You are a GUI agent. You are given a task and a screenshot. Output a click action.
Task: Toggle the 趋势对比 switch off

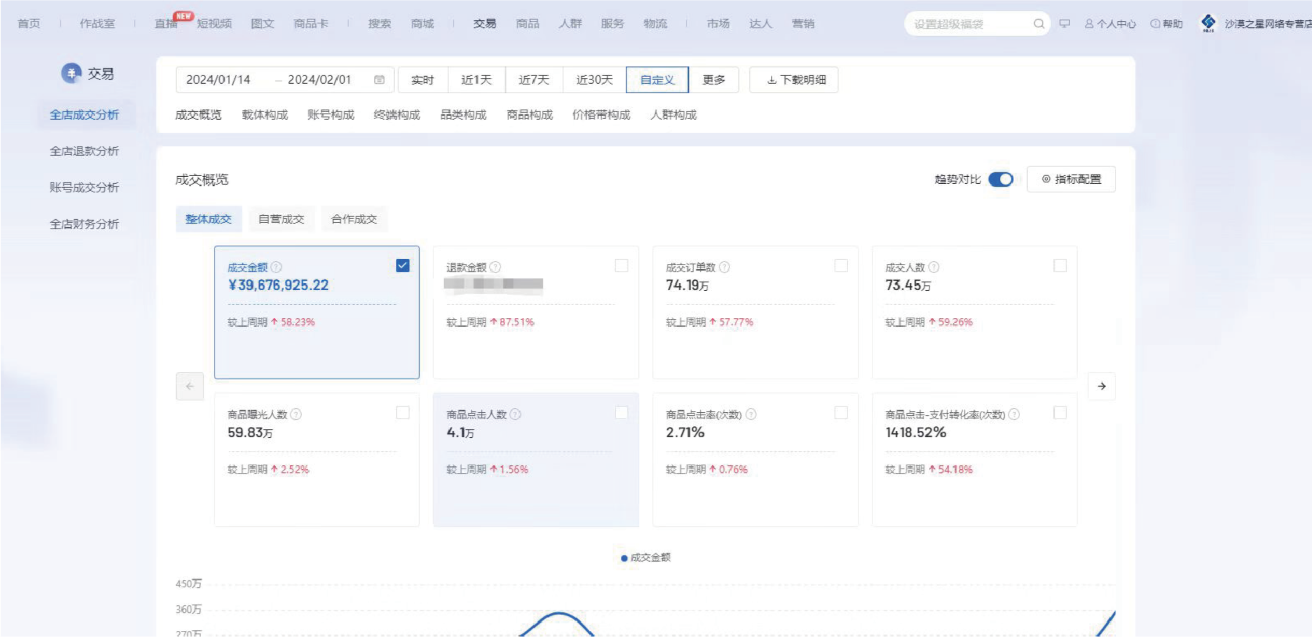[1000, 180]
